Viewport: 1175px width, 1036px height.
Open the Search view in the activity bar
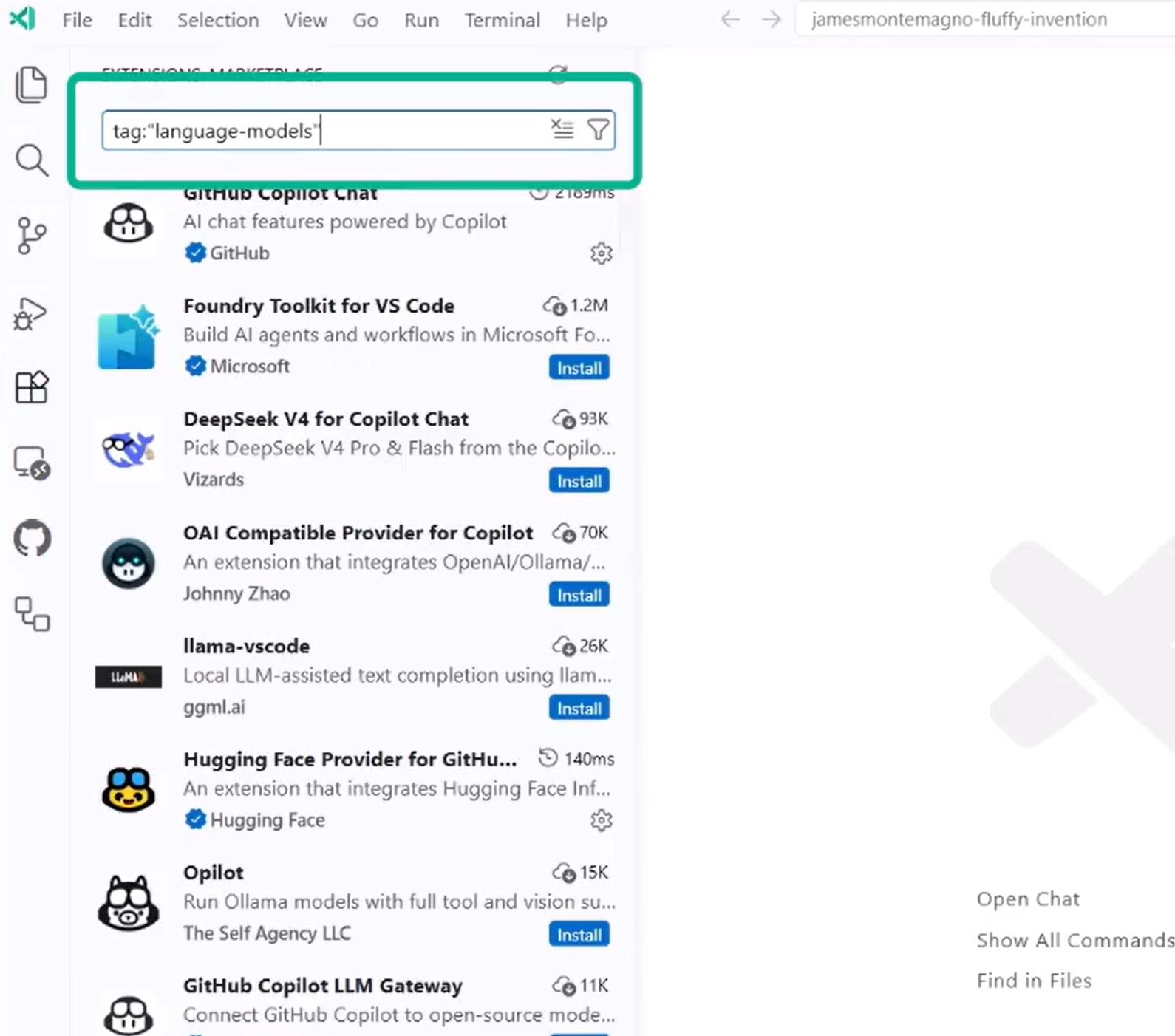pyautogui.click(x=31, y=160)
